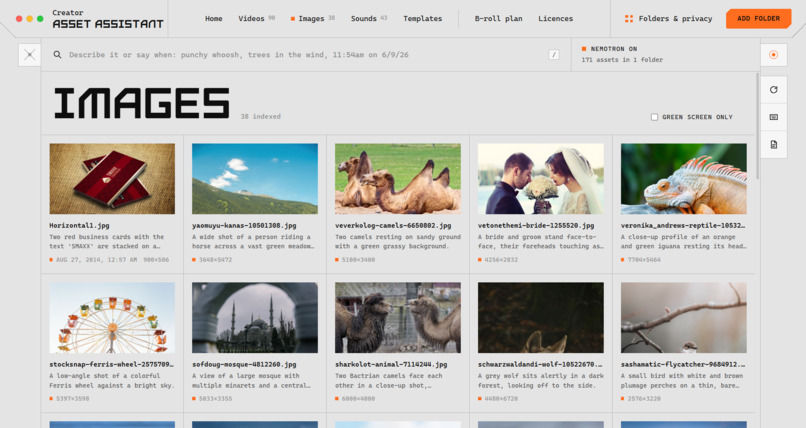The height and width of the screenshot is (428, 806).
Task: Click the magnifier search icon
Action: (57, 54)
